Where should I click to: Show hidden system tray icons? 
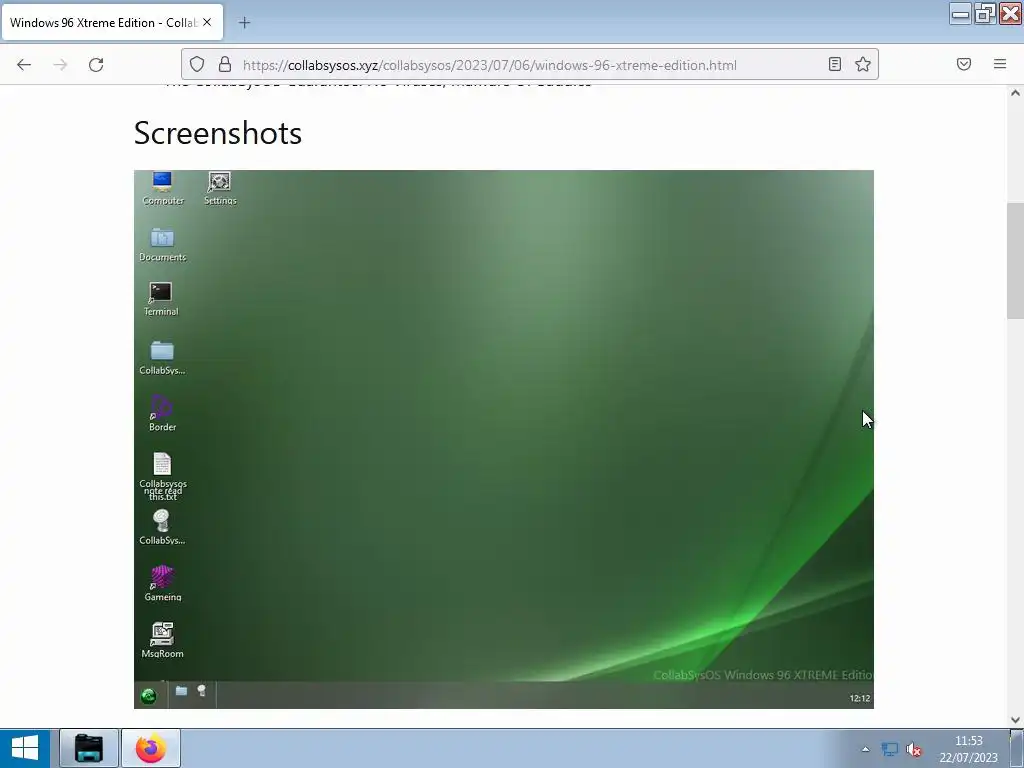(x=865, y=749)
